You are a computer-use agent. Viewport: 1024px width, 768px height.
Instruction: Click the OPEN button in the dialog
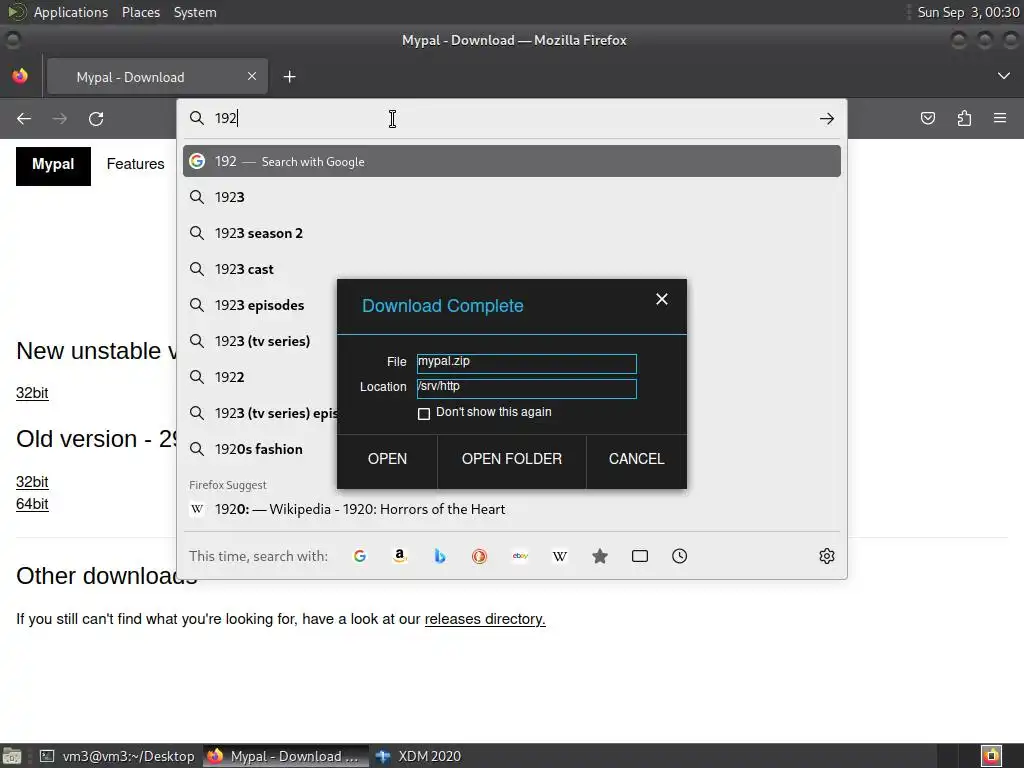click(387, 459)
